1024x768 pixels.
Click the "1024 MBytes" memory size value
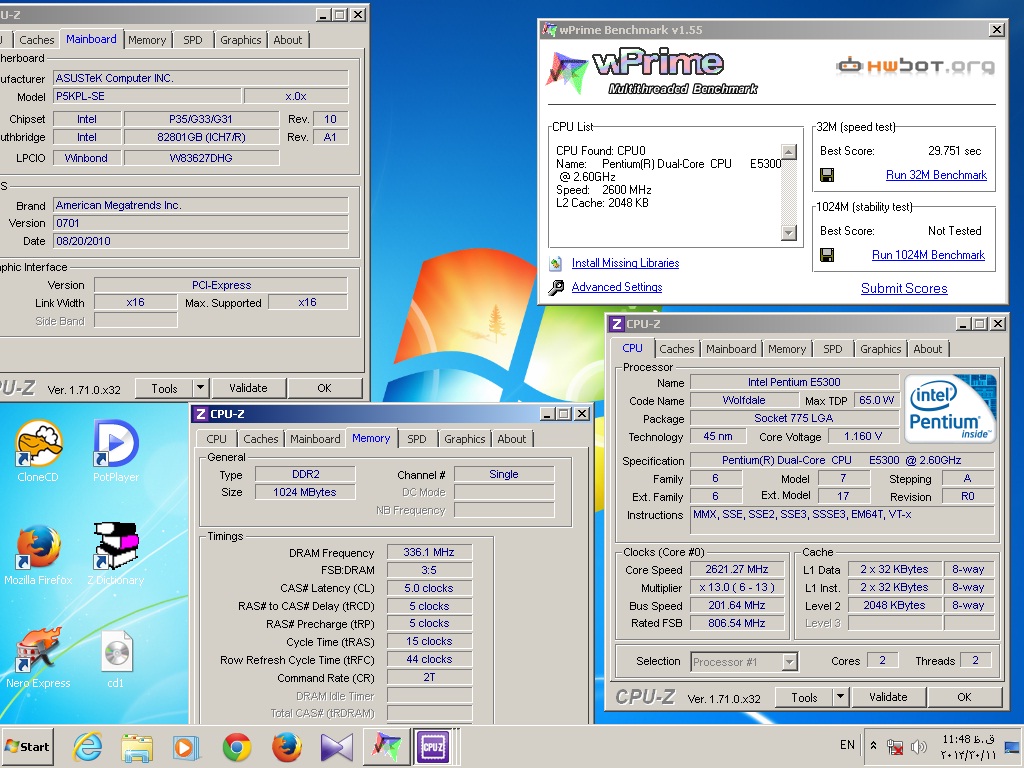[305, 492]
